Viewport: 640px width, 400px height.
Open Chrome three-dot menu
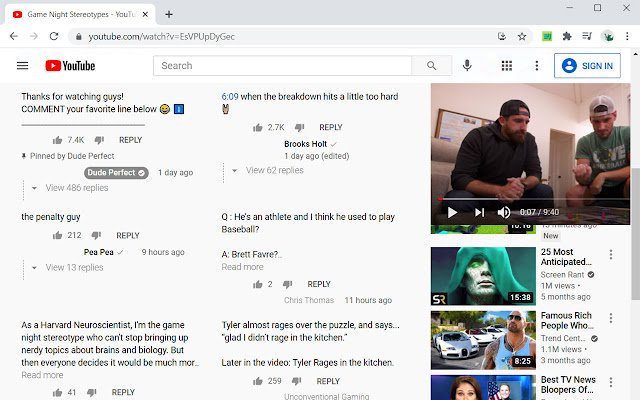pyautogui.click(x=627, y=36)
